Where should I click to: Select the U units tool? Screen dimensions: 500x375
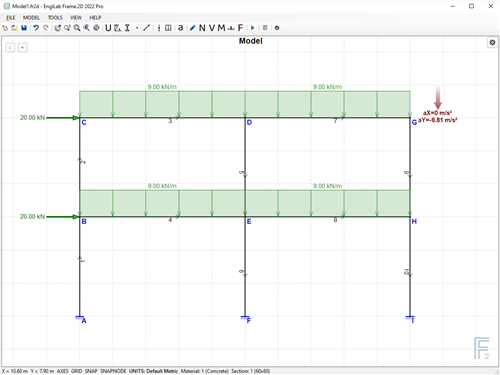[x=108, y=28]
